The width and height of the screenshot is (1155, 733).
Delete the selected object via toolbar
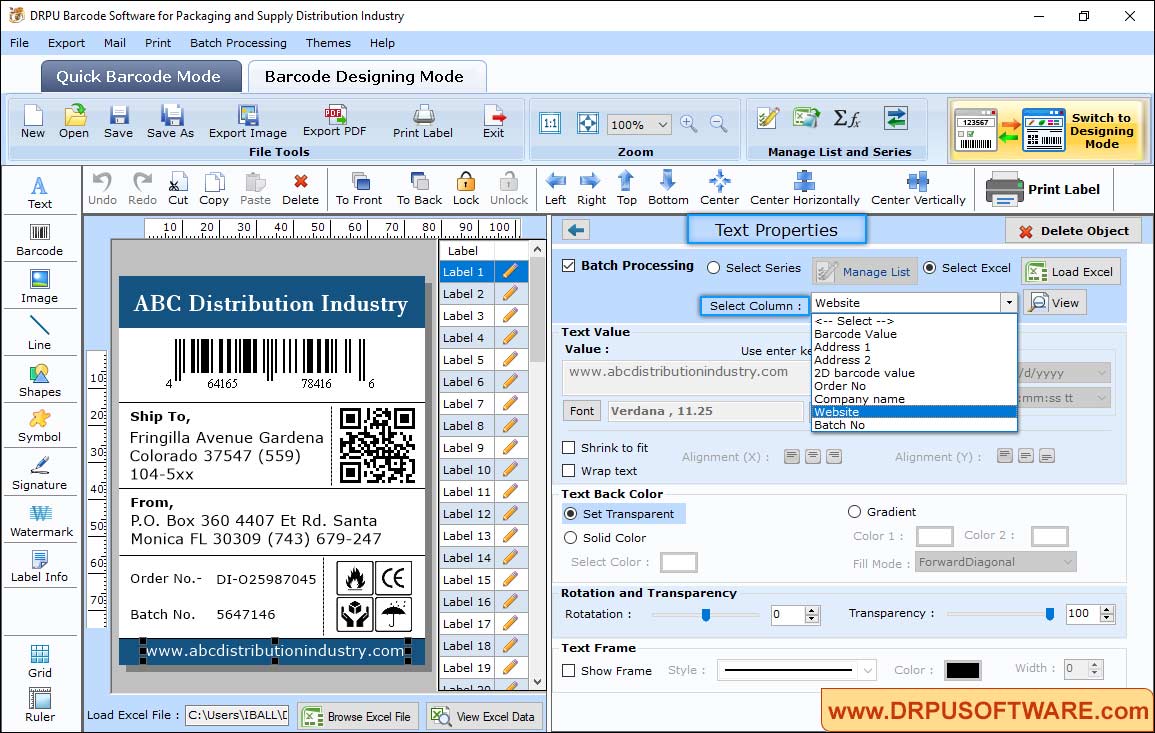click(301, 189)
